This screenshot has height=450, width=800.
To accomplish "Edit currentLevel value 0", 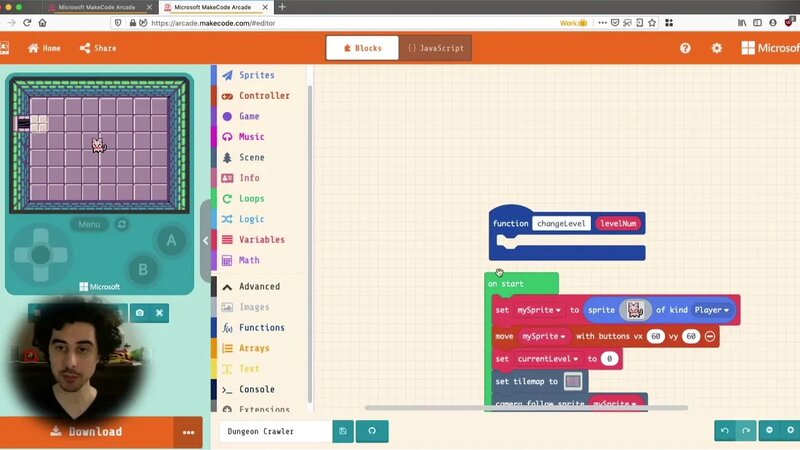I will pyautogui.click(x=609, y=359).
